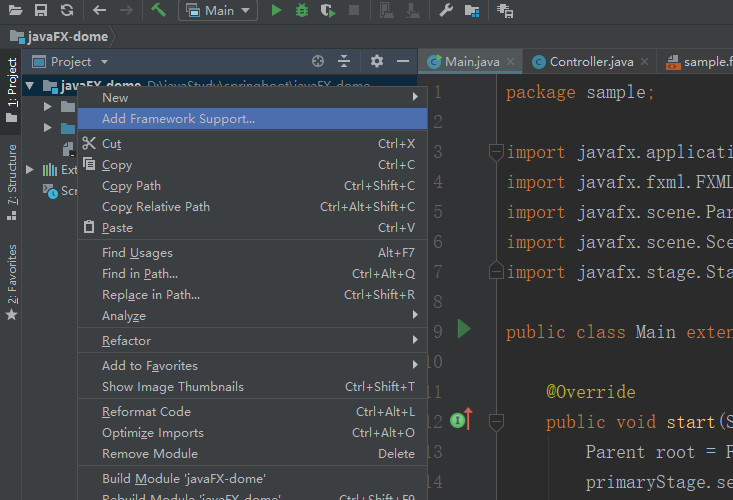Image resolution: width=733 pixels, height=500 pixels.
Task: Select Copy Path menu entry
Action: pos(252,186)
